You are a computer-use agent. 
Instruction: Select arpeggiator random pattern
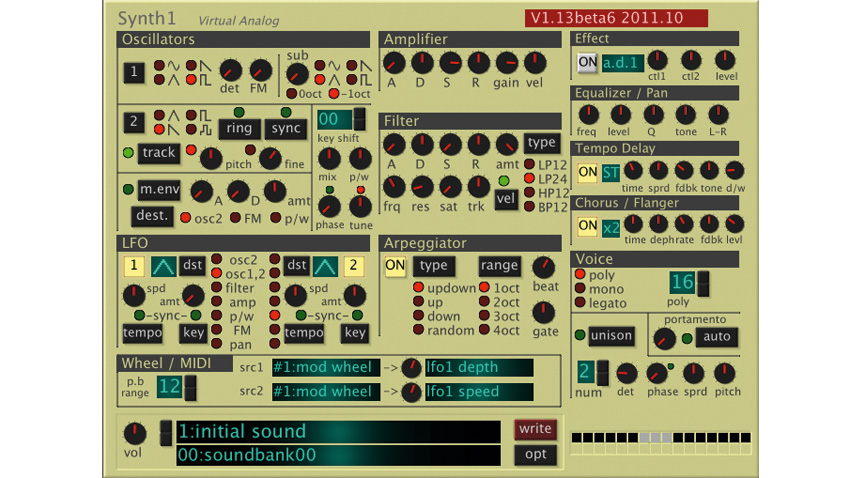418,330
